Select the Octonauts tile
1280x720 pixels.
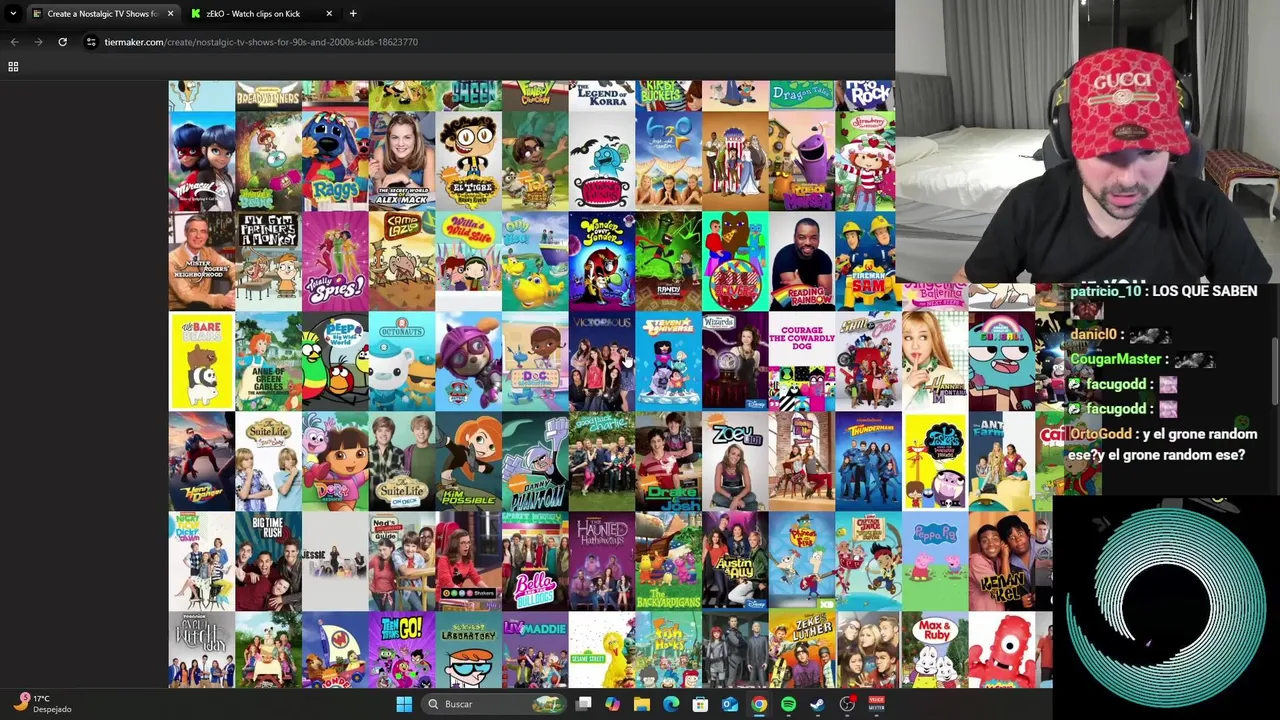click(402, 361)
